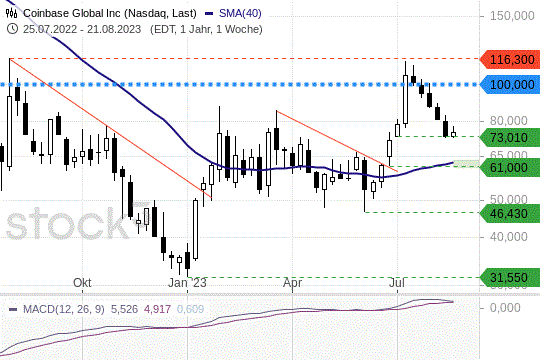
Task: Select the green 46,430 price marker
Action: tap(510, 214)
